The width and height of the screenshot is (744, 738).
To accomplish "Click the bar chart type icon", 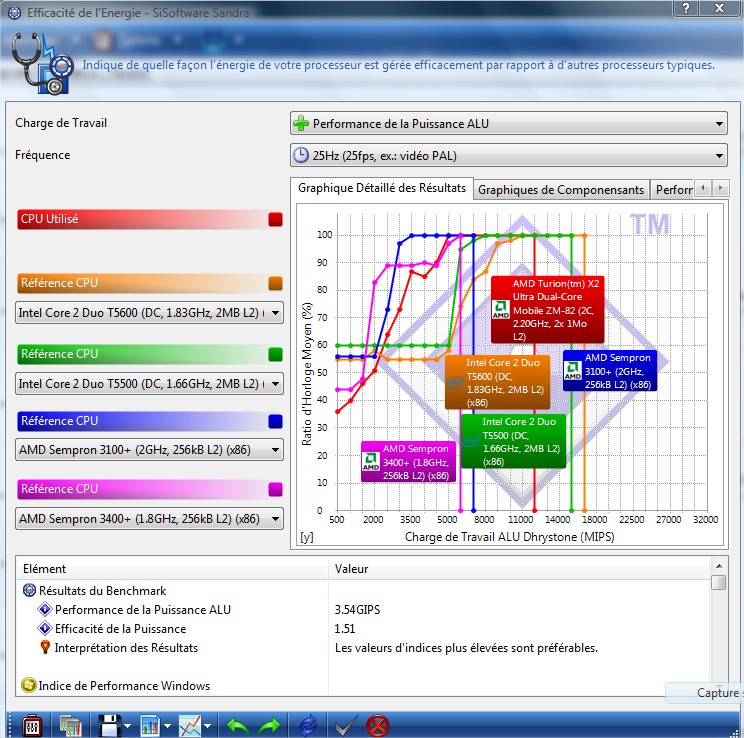I will click(x=150, y=726).
